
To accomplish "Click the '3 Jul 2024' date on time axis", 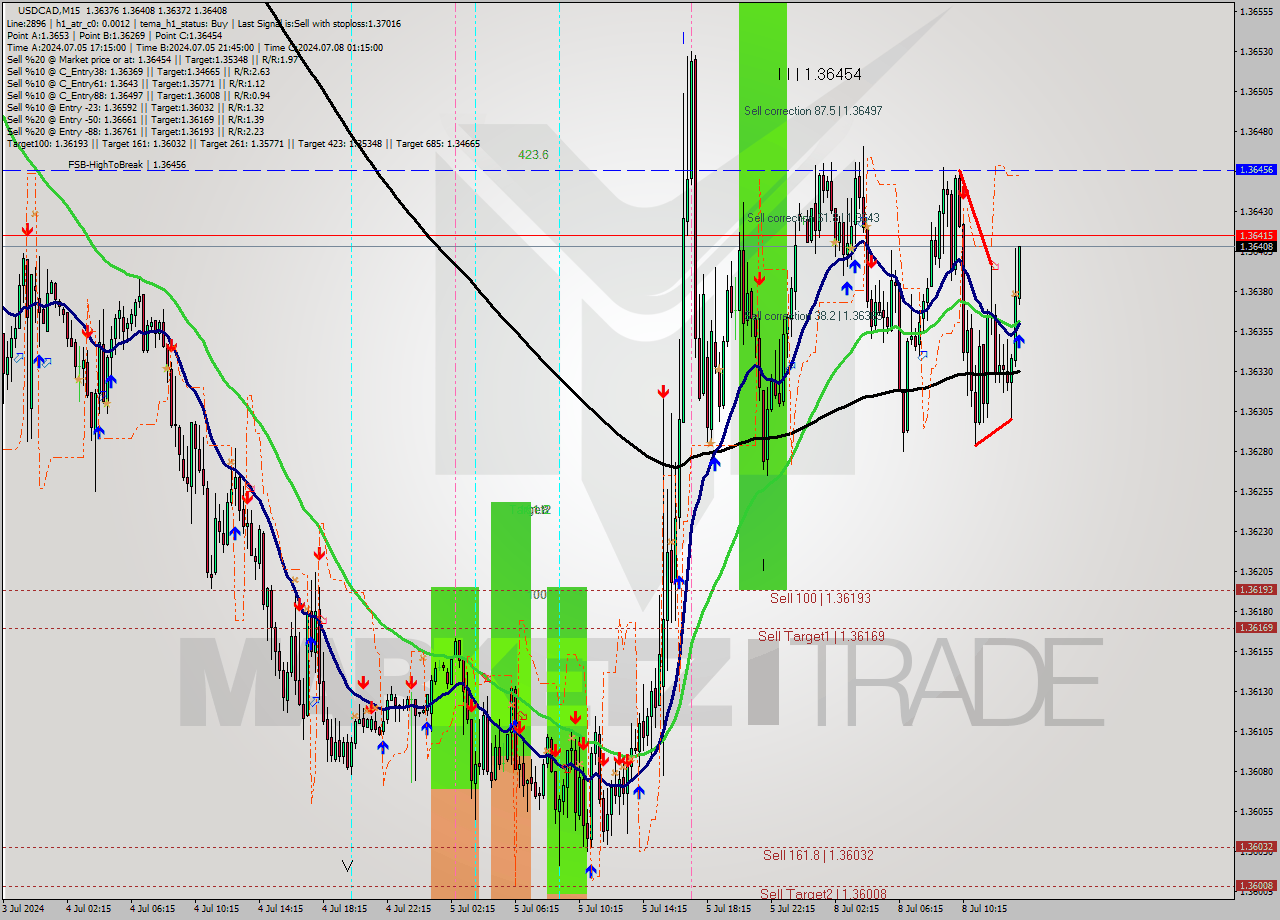I will [x=24, y=909].
